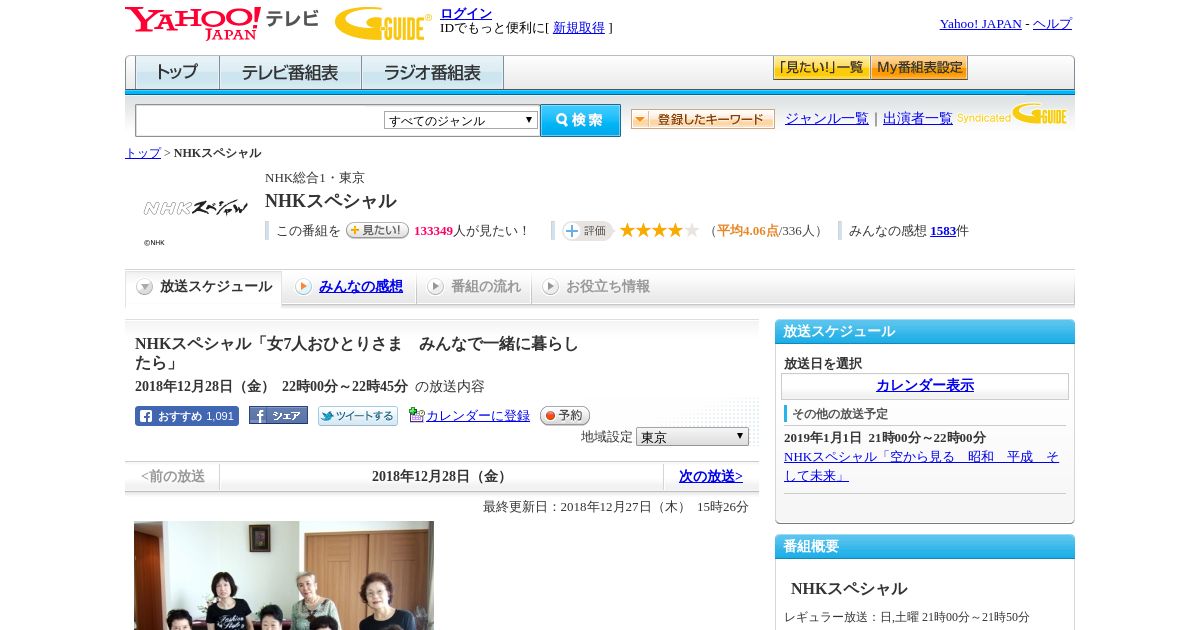Open the 出演者一覧 link

[918, 118]
